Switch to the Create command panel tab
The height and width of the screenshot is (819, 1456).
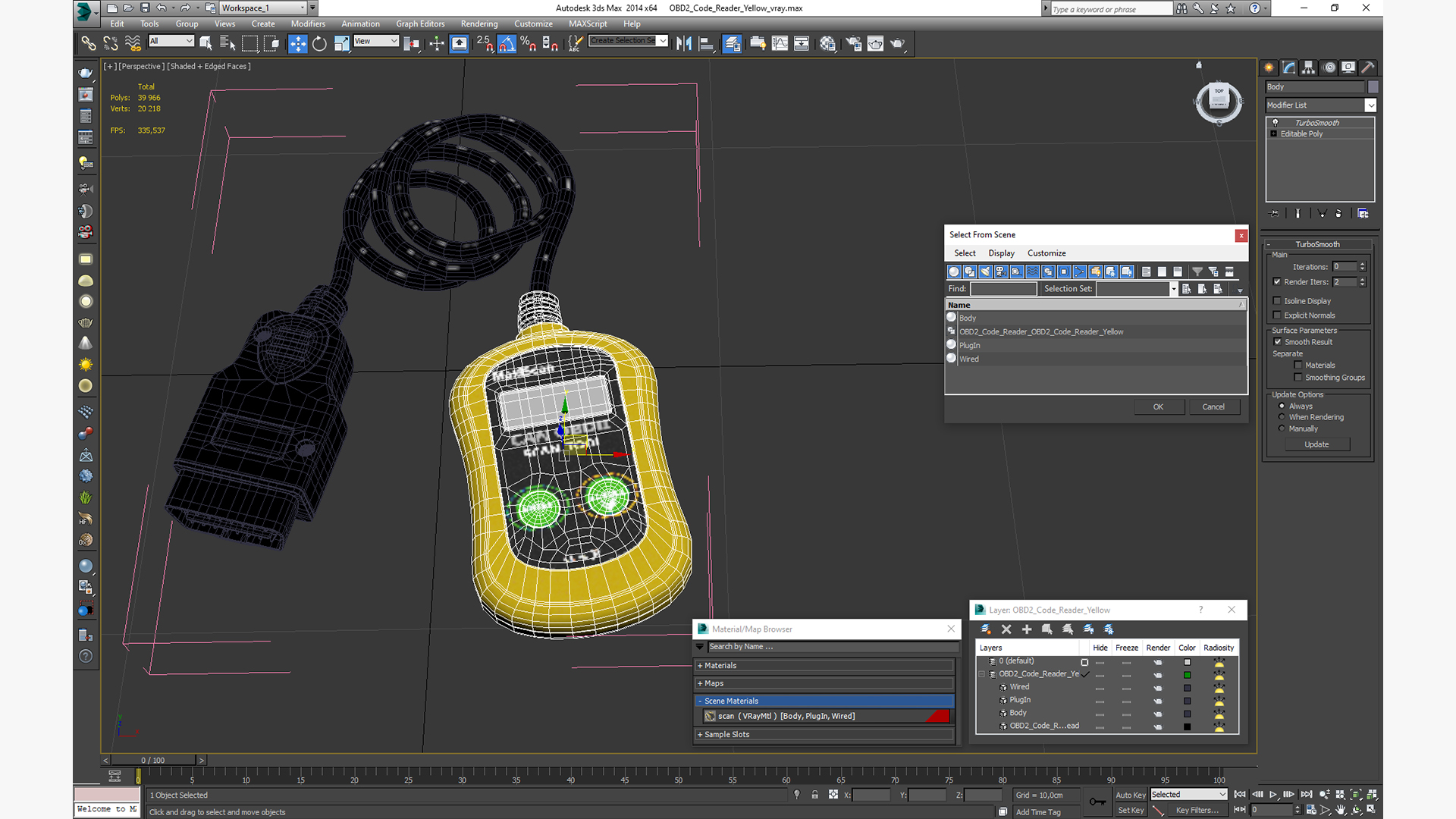point(1269,67)
